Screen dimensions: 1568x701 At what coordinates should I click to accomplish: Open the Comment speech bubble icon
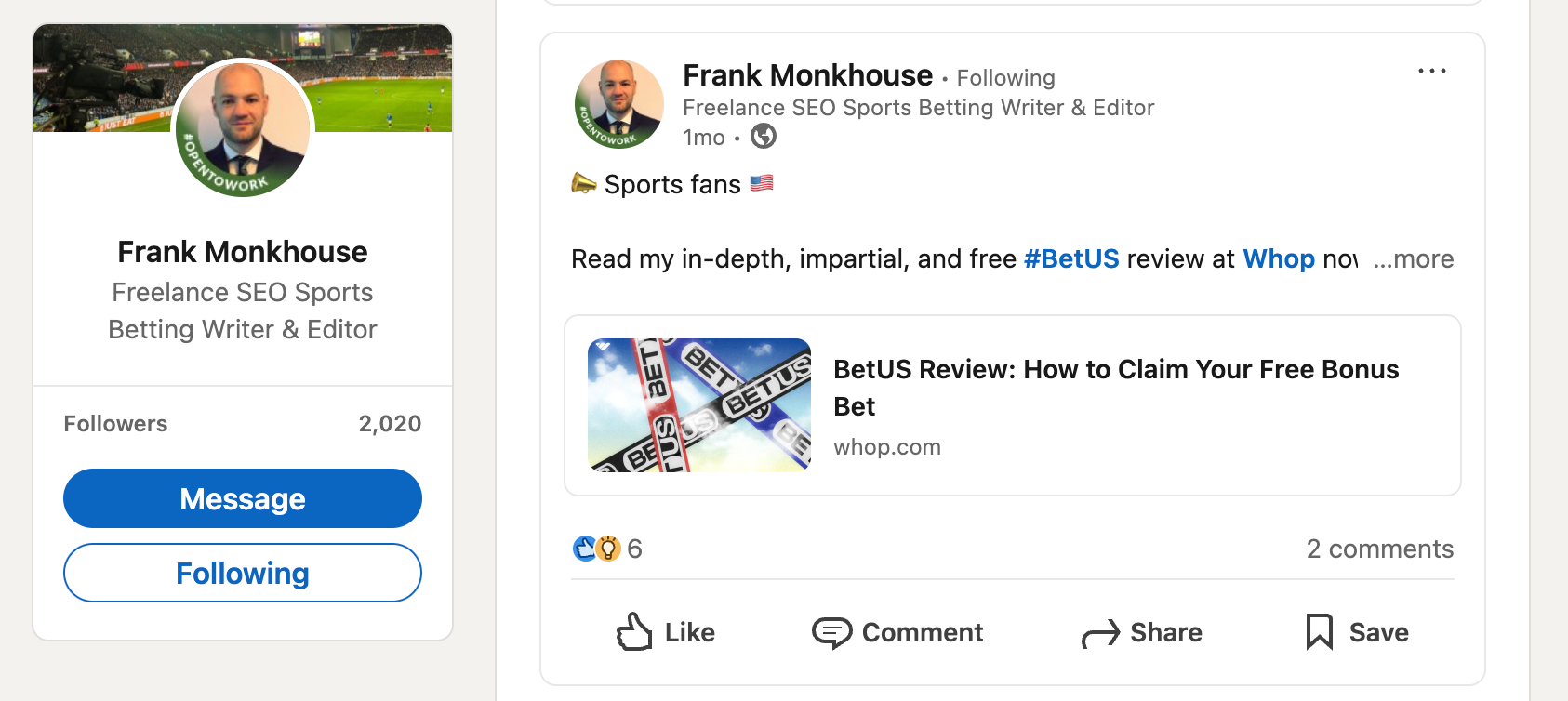(834, 632)
